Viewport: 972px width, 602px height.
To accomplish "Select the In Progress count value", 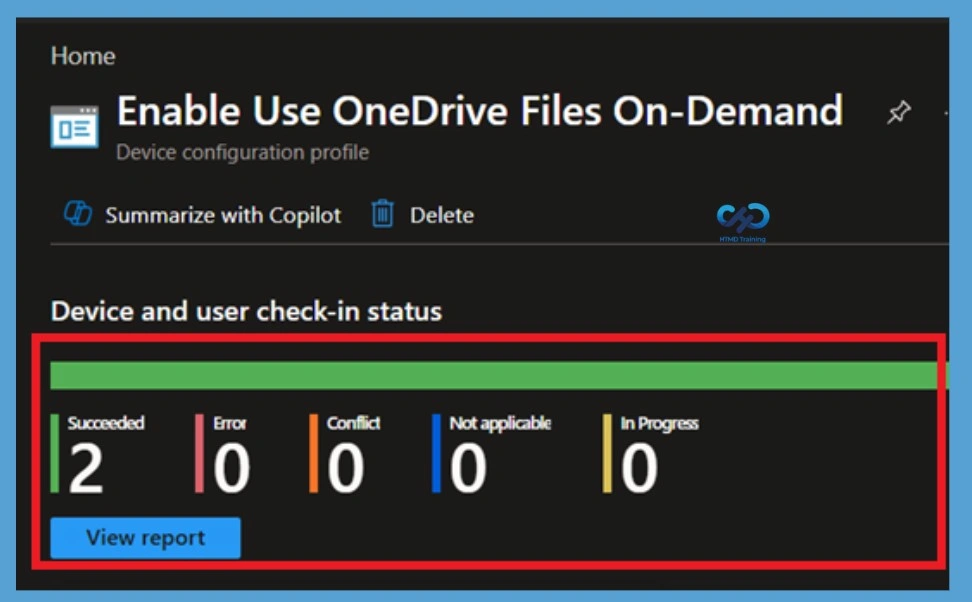I will point(639,469).
